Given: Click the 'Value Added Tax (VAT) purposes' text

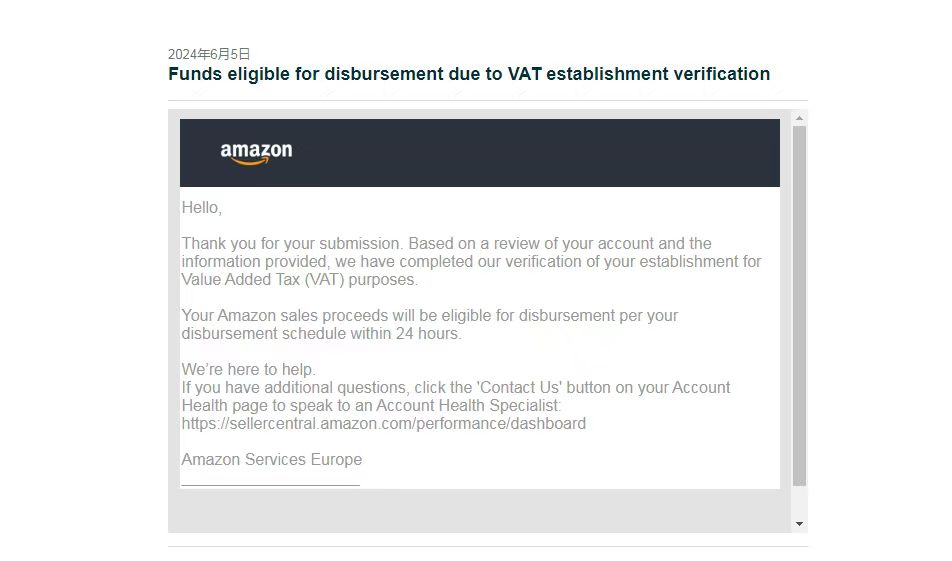Looking at the screenshot, I should [299, 280].
